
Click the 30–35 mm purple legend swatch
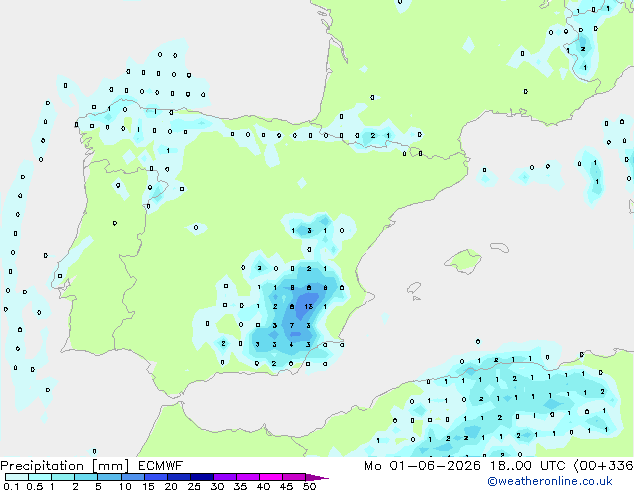click(225, 477)
